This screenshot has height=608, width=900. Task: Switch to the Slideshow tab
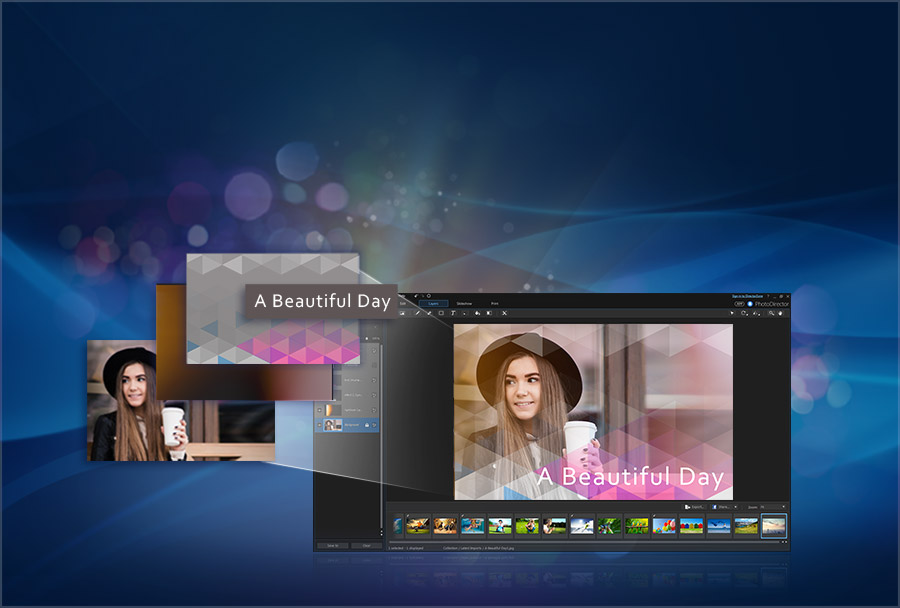[464, 303]
